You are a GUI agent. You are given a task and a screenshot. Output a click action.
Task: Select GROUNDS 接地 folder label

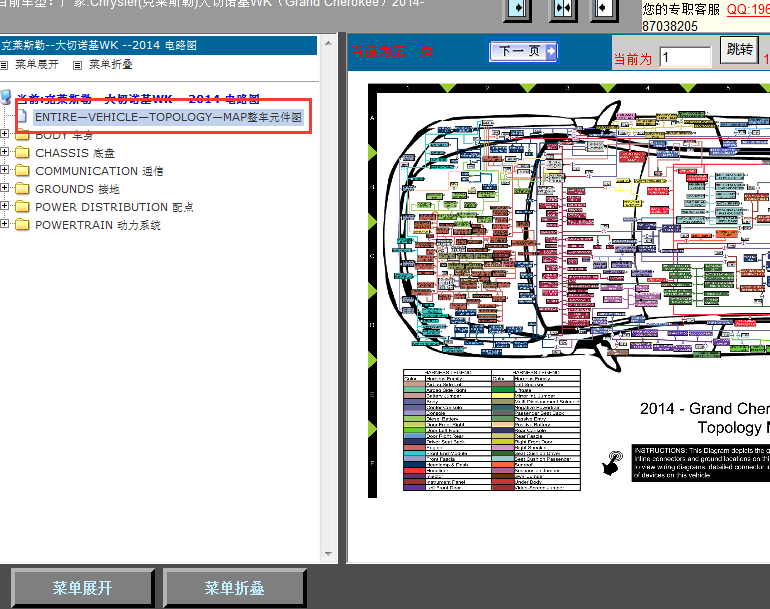(x=77, y=189)
